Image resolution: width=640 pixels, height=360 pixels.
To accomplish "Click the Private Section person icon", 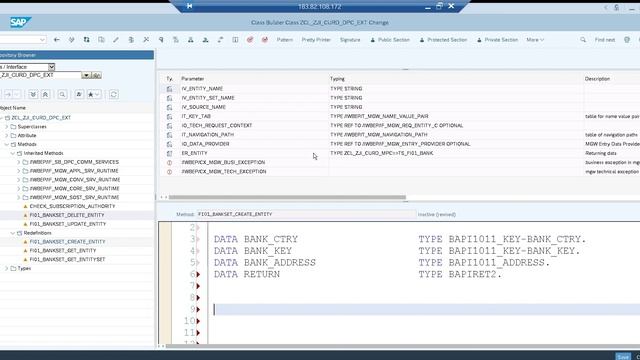I will click(x=479, y=40).
